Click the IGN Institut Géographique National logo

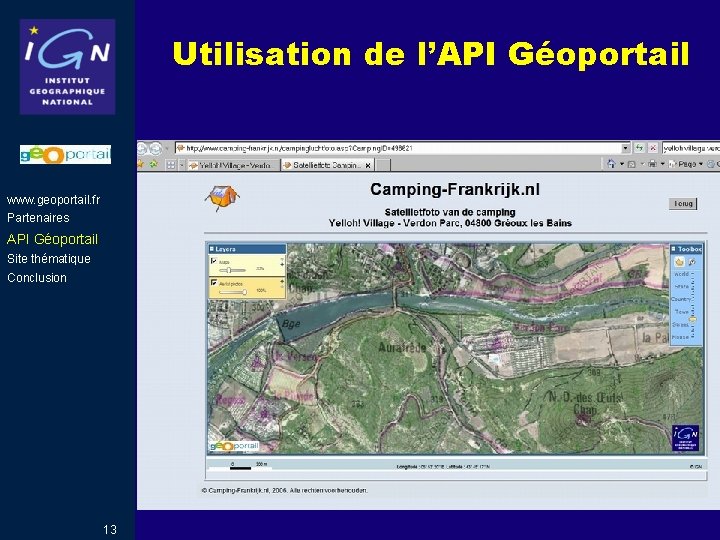[67, 67]
